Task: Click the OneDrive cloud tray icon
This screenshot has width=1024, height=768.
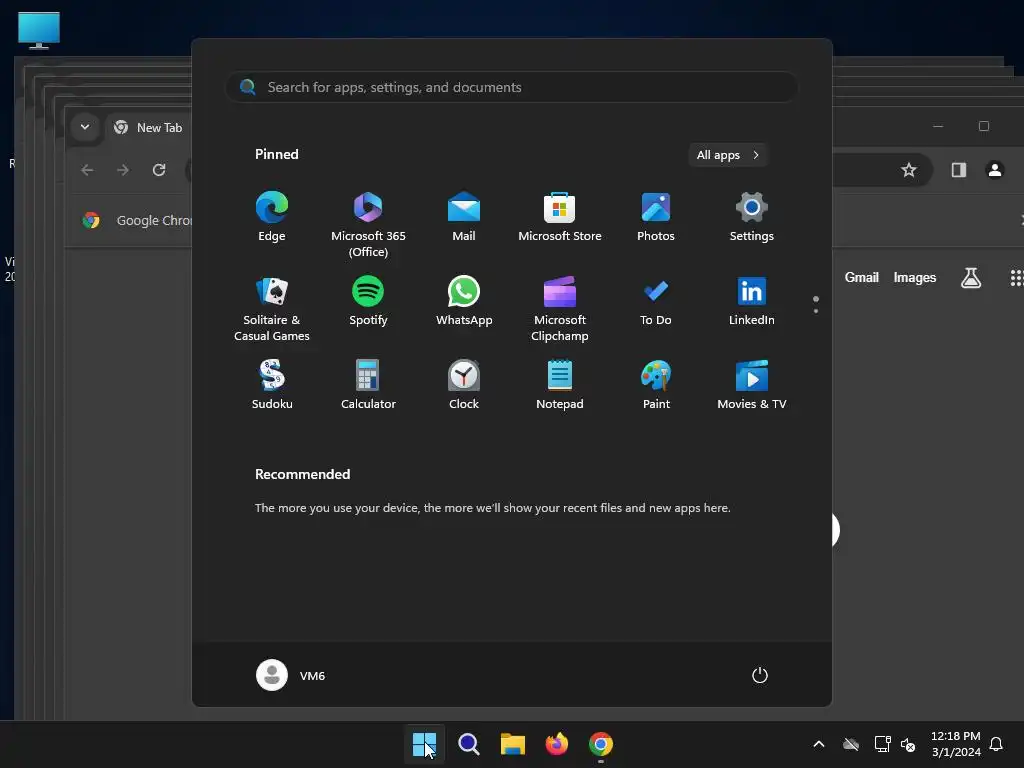Action: [851, 744]
